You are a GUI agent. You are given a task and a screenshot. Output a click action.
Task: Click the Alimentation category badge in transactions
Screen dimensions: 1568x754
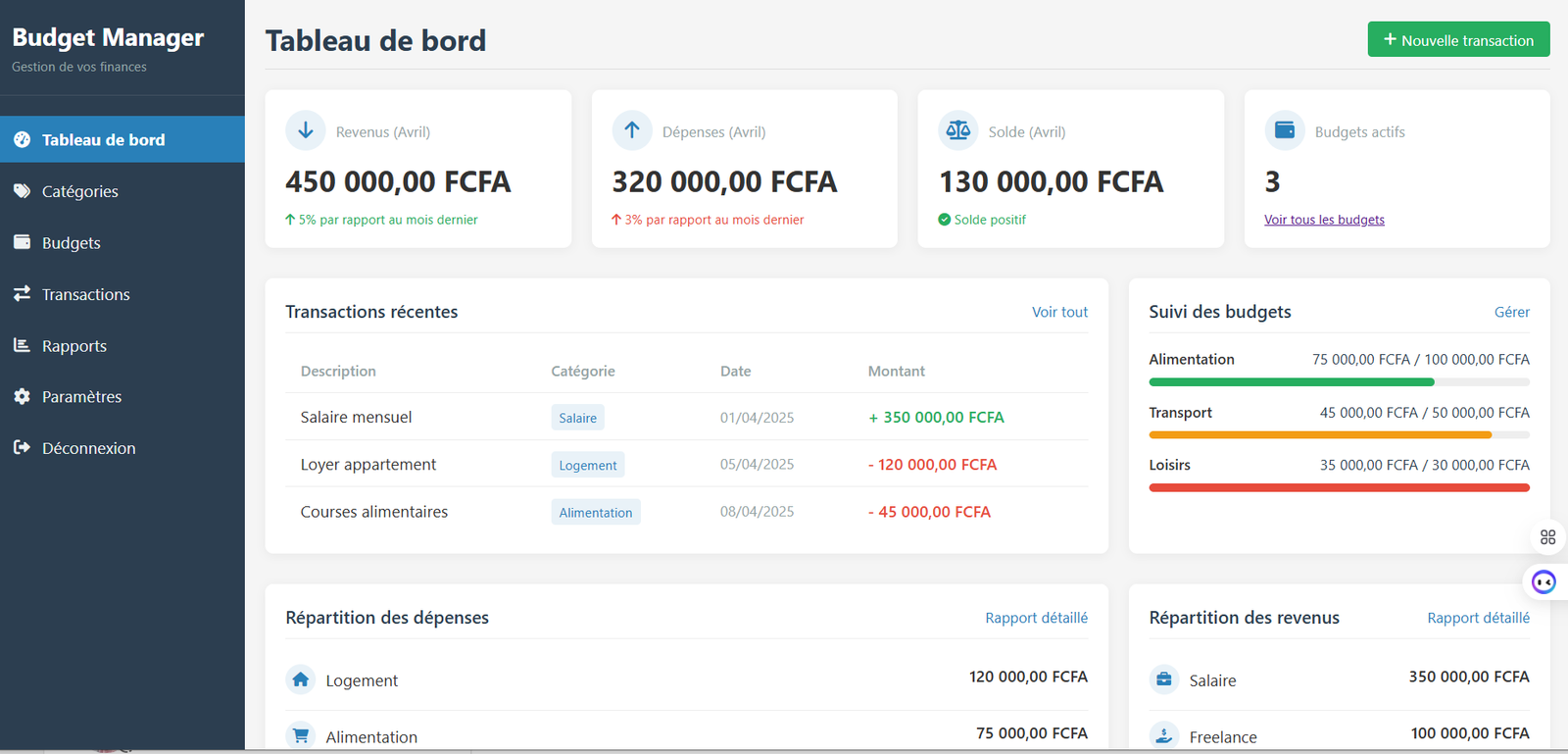596,512
